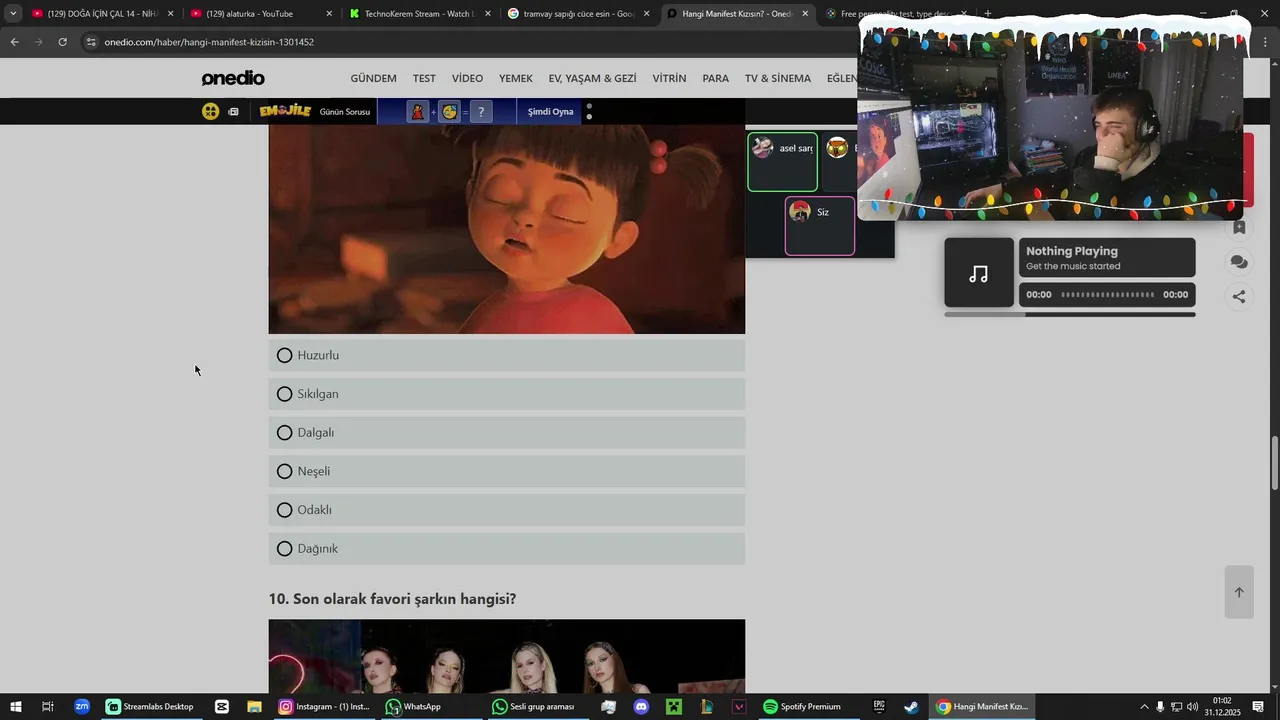Image resolution: width=1280 pixels, height=720 pixels.
Task: Open the tab search dropdown arrow
Action: [12, 14]
